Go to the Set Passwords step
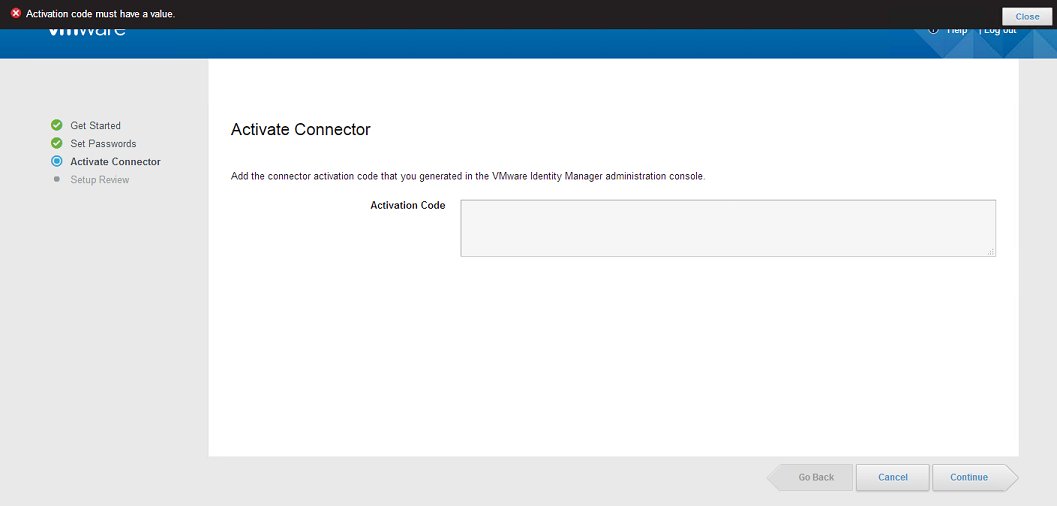Image resolution: width=1057 pixels, height=506 pixels. click(x=103, y=144)
